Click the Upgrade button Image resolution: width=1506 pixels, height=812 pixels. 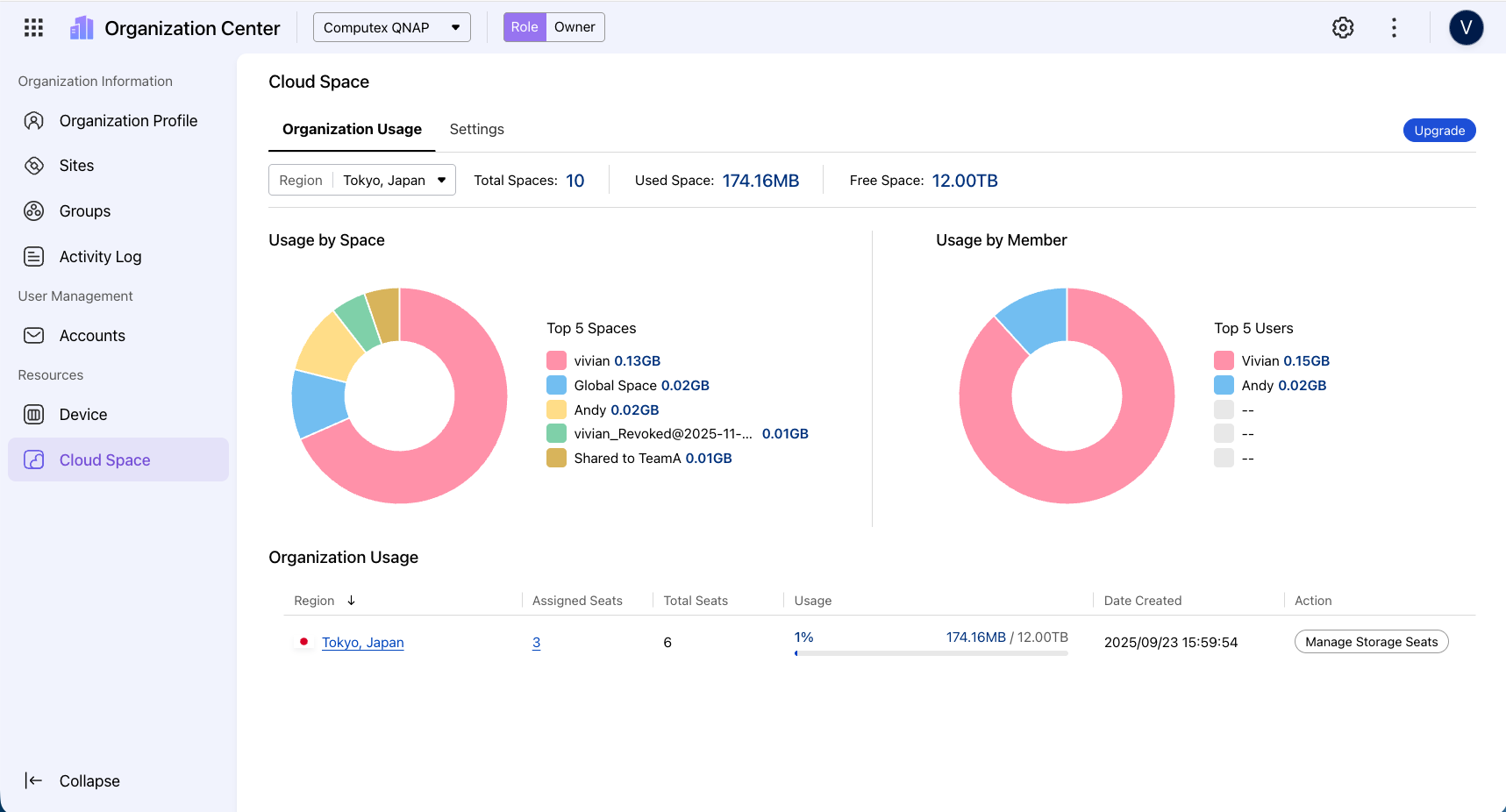pos(1439,131)
